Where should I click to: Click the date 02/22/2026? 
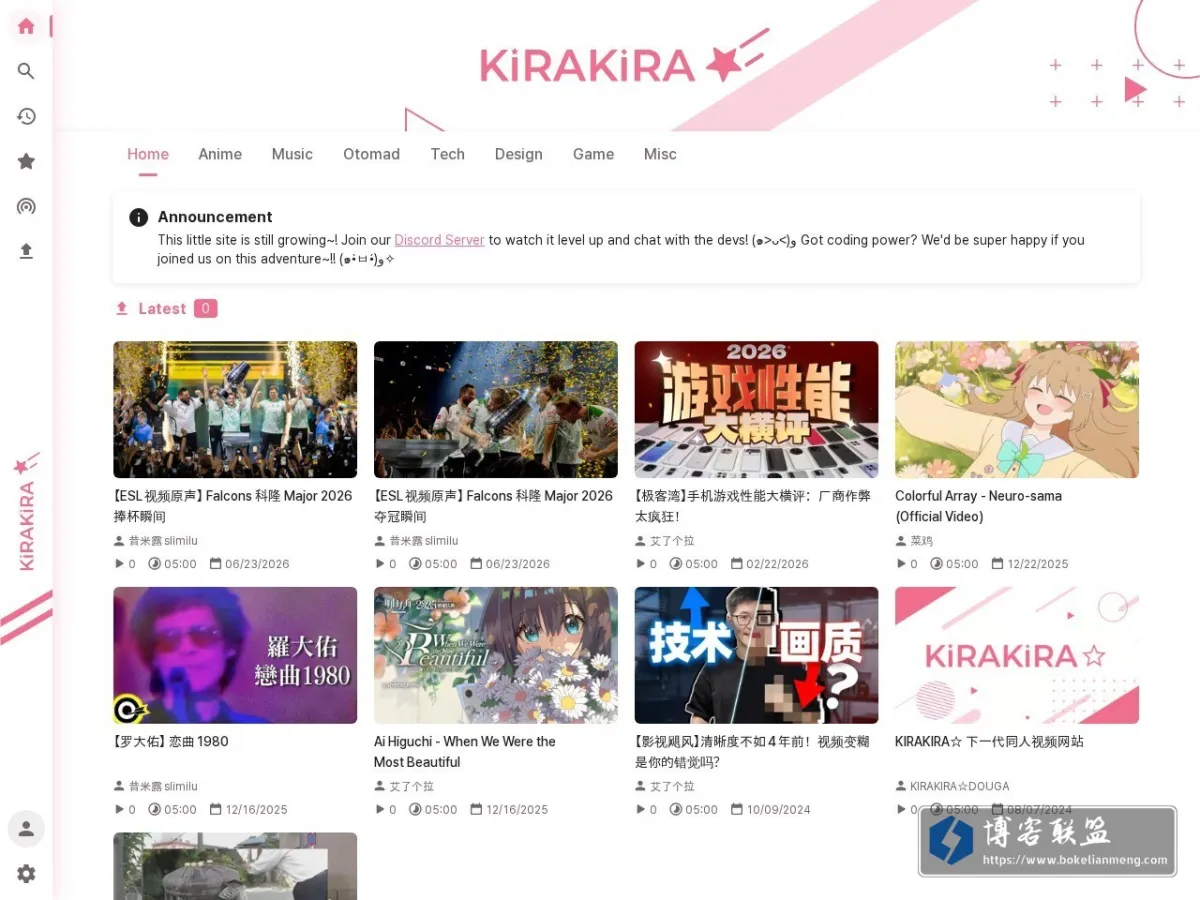[777, 564]
